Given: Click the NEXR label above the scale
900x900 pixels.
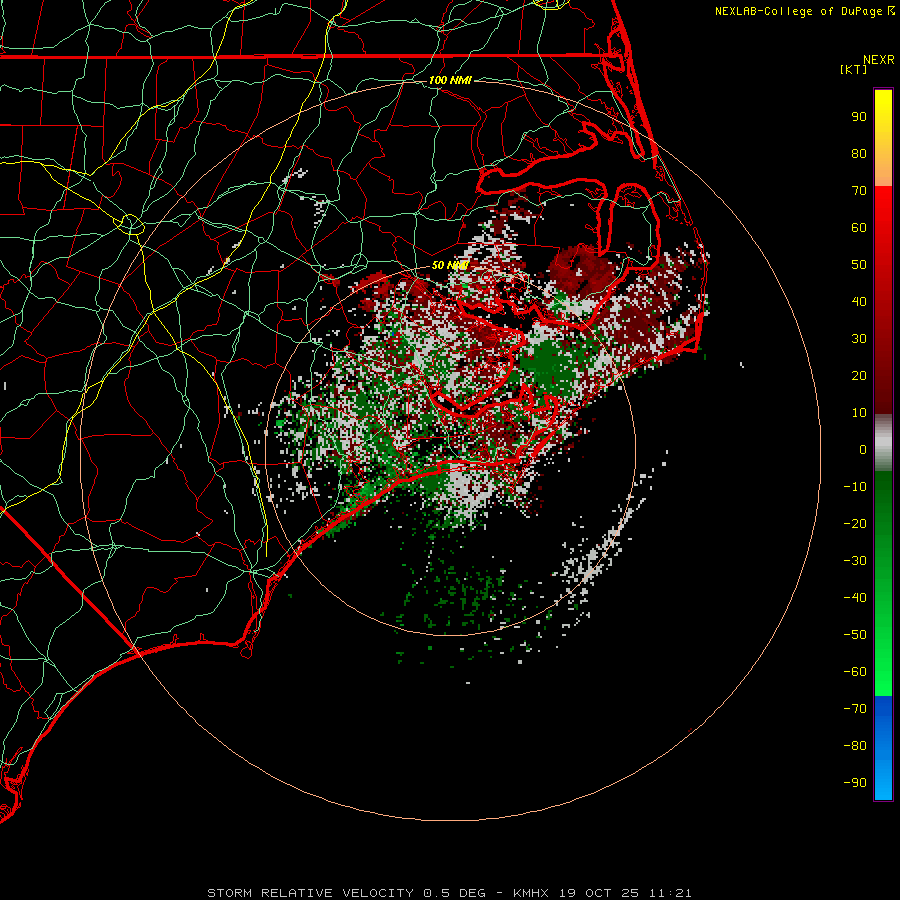Looking at the screenshot, I should pyautogui.click(x=879, y=60).
